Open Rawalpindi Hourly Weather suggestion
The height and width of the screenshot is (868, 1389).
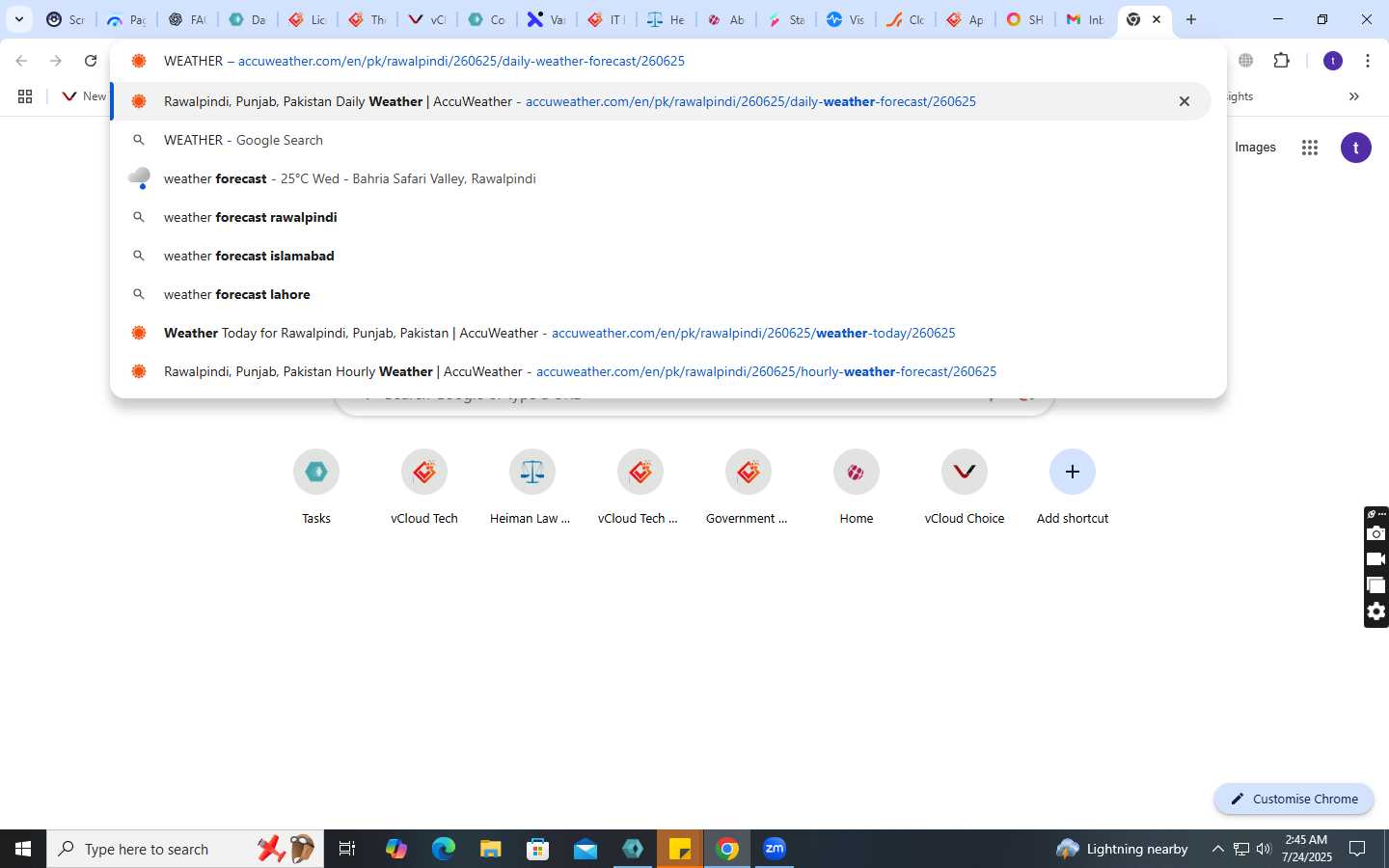click(x=661, y=371)
